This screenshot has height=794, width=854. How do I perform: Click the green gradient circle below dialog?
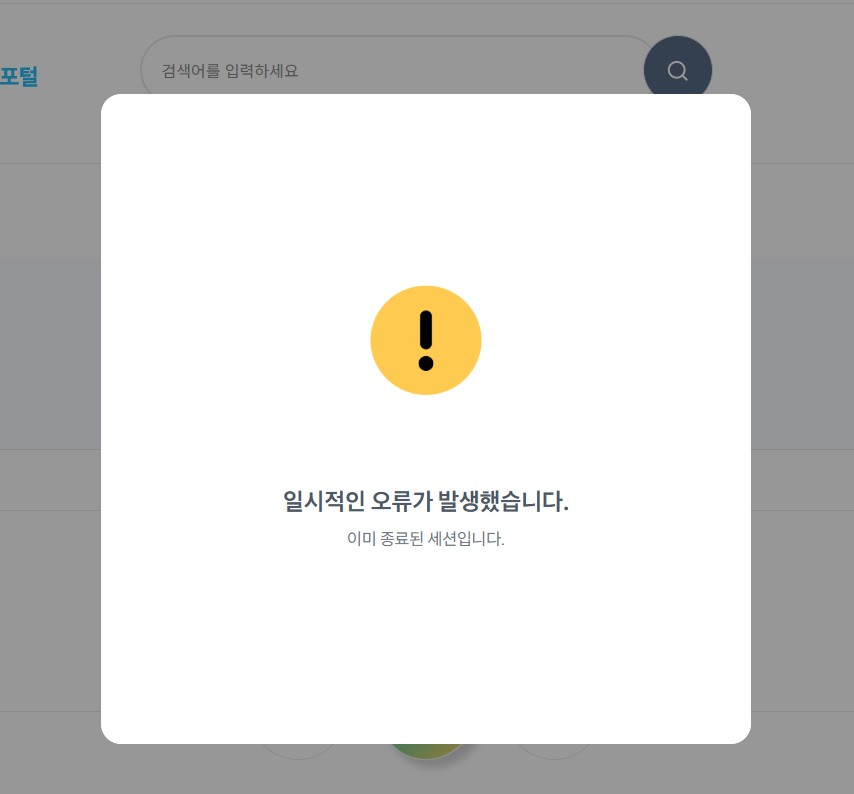click(x=427, y=750)
